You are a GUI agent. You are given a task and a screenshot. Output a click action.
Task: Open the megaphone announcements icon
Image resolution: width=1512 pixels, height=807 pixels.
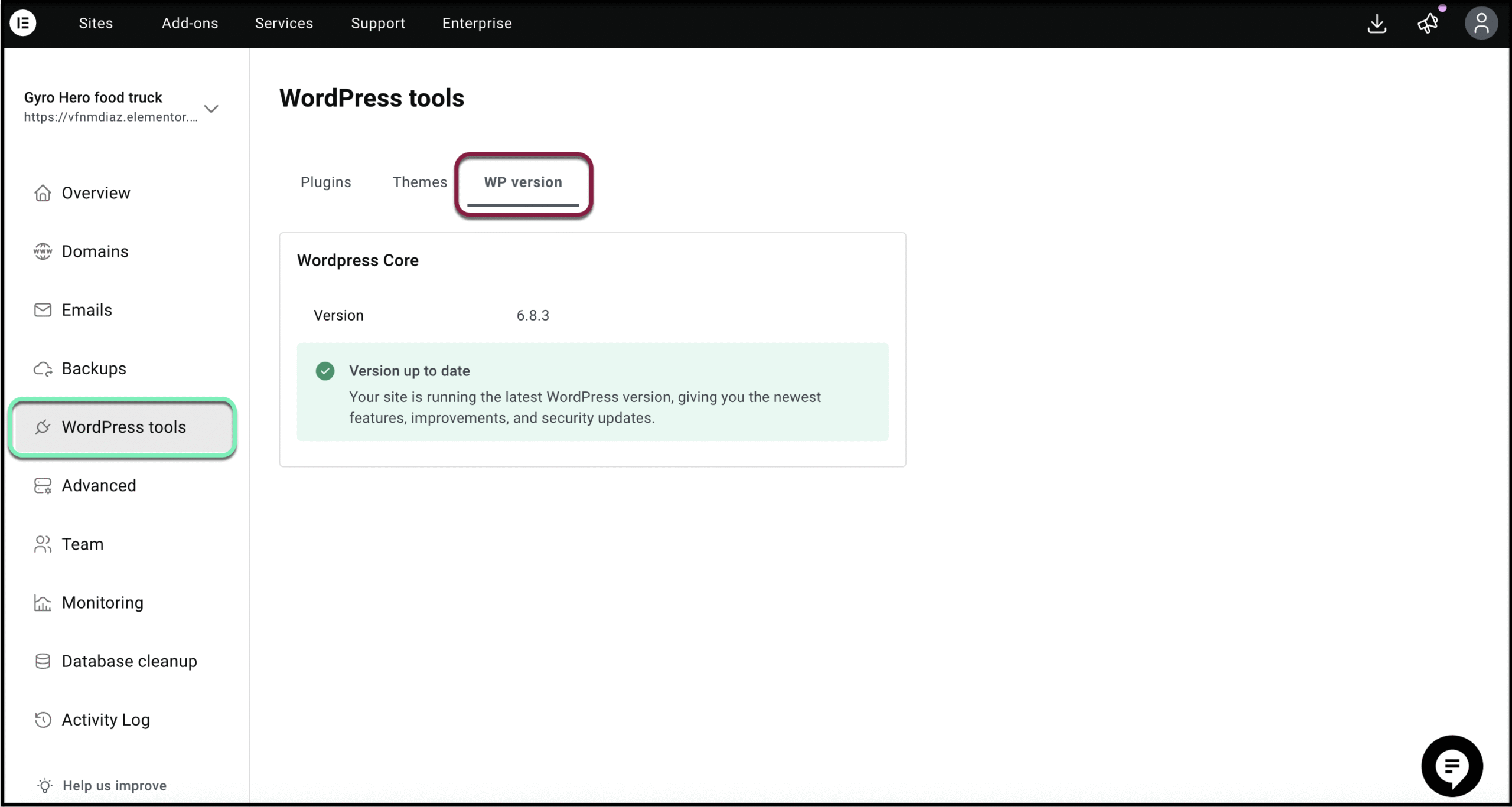(1428, 24)
